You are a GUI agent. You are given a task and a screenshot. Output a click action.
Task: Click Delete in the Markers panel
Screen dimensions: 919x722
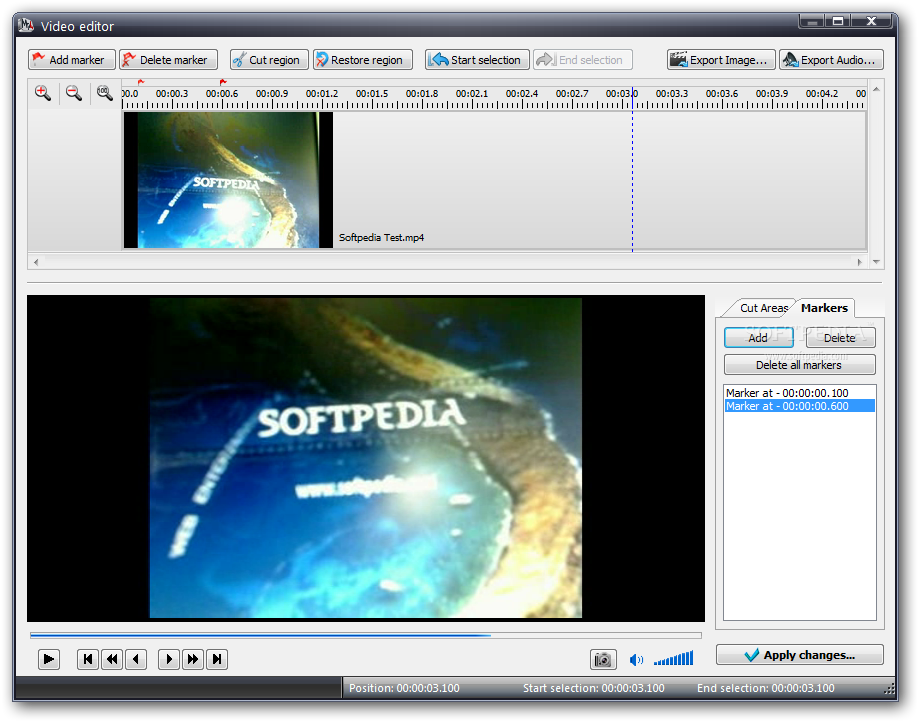click(x=840, y=338)
